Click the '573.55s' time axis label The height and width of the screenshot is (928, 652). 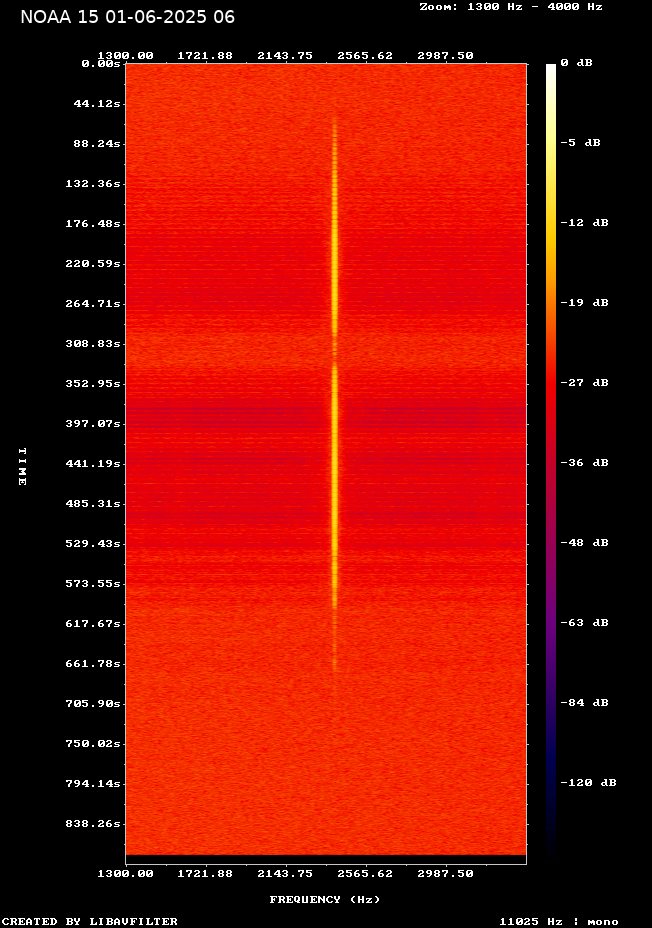93,584
